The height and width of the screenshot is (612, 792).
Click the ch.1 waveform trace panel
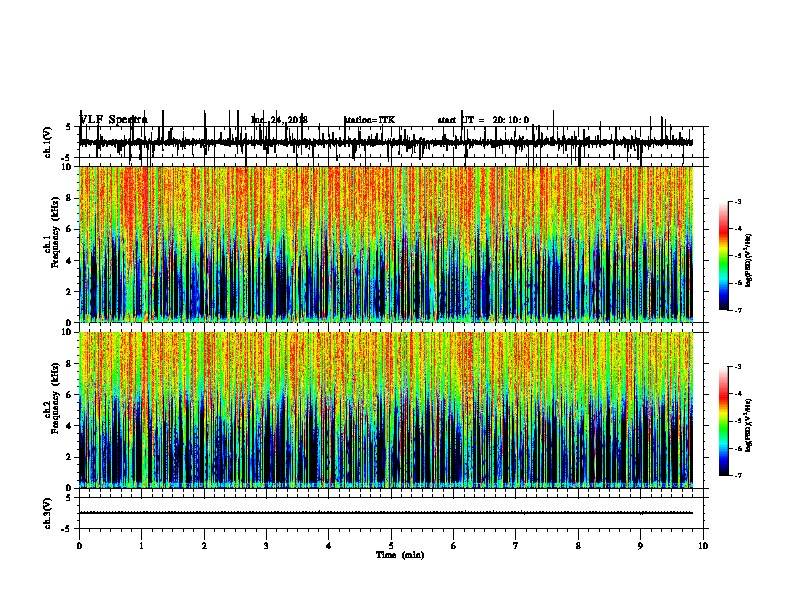point(391,142)
